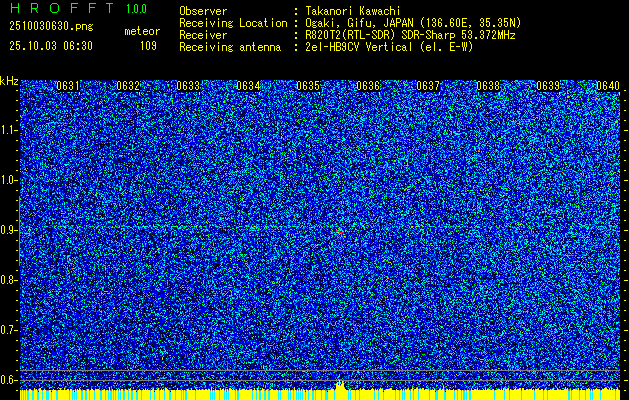Screen dimensions: 629x400
Task: Click the 0.8 kHz axis value
Action: (8, 280)
